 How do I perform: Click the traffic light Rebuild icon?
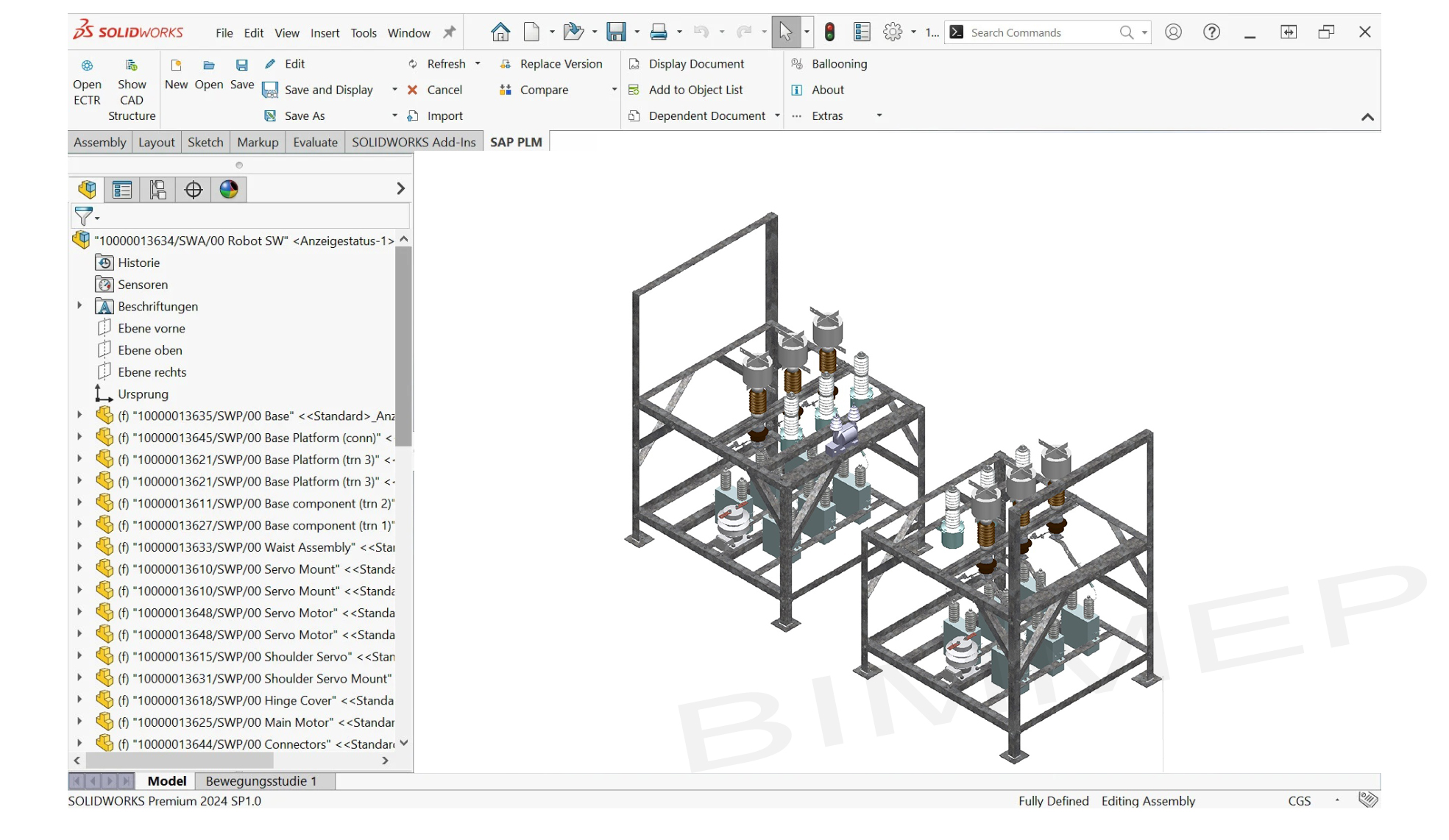(829, 32)
